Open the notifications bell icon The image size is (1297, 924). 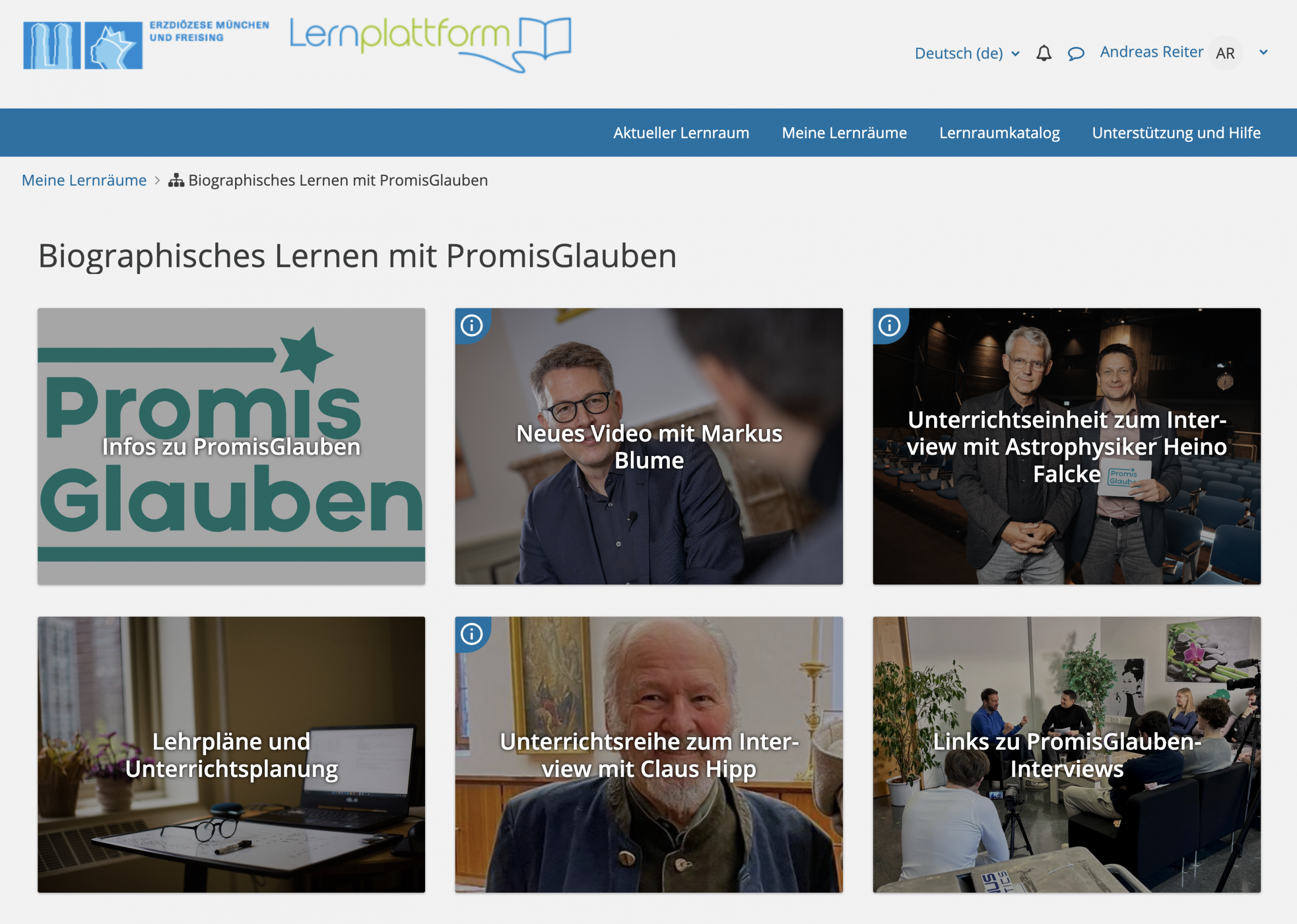tap(1043, 53)
